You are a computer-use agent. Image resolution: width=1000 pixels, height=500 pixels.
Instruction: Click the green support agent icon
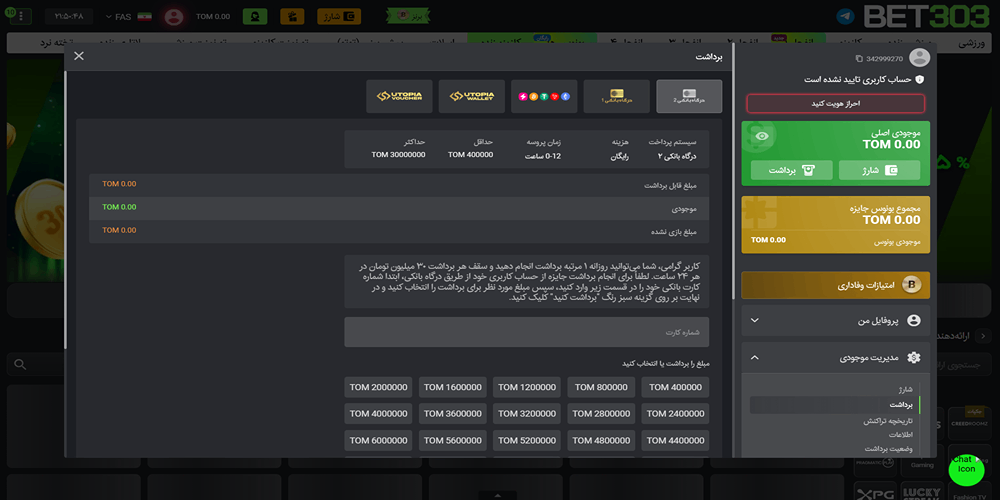[255, 17]
